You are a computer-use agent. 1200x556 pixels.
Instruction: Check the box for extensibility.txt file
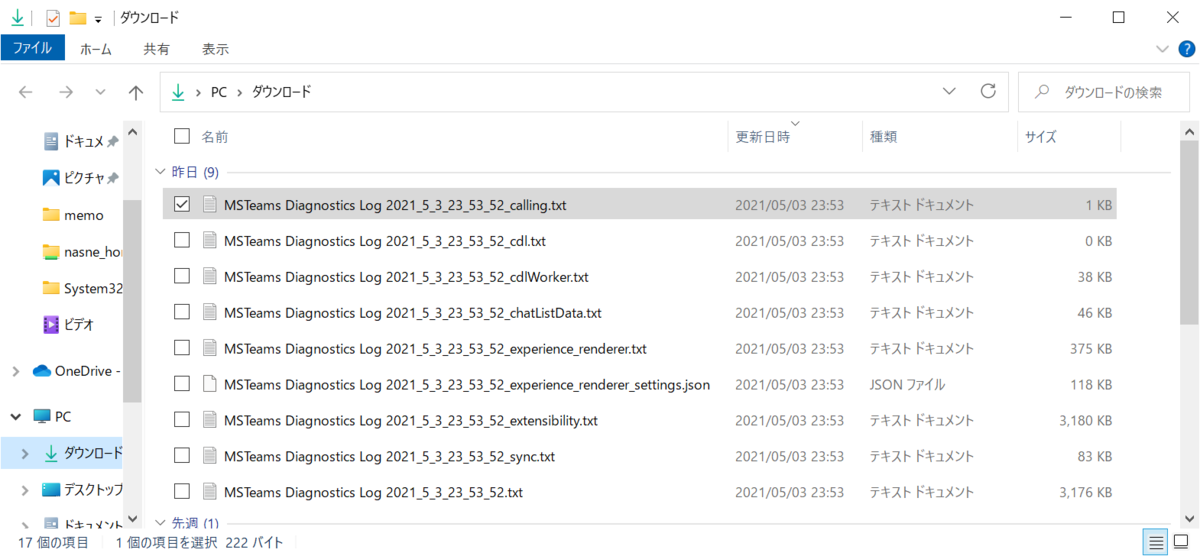(x=181, y=420)
